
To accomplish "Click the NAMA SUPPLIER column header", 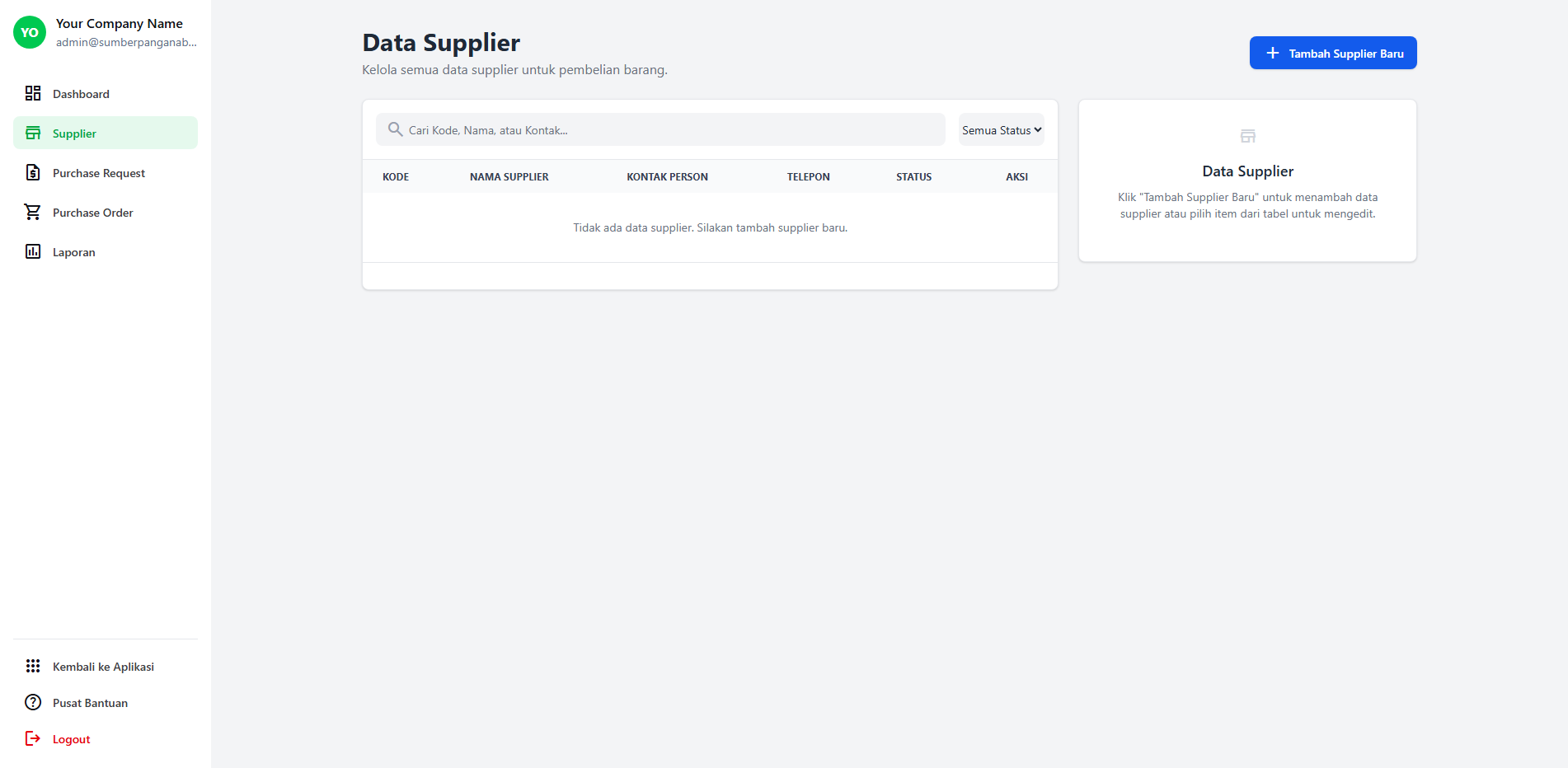I will click(509, 176).
